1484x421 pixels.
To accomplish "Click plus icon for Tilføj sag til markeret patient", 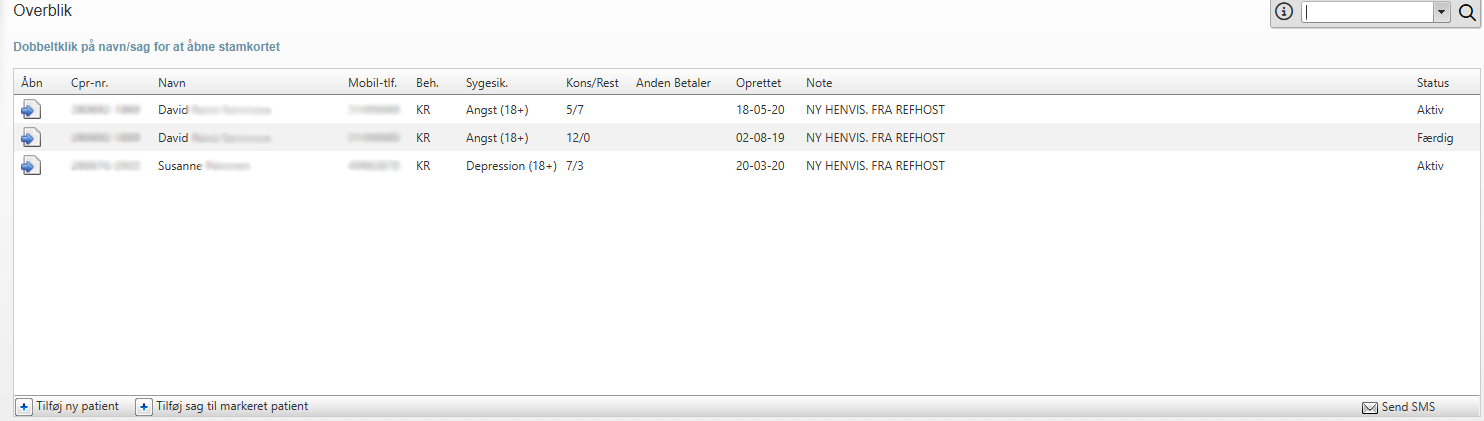I will 144,407.
